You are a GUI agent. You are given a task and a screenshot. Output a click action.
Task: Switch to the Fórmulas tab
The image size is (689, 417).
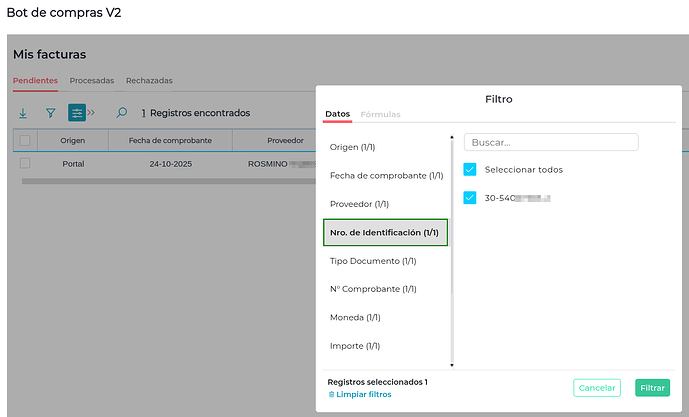380,115
